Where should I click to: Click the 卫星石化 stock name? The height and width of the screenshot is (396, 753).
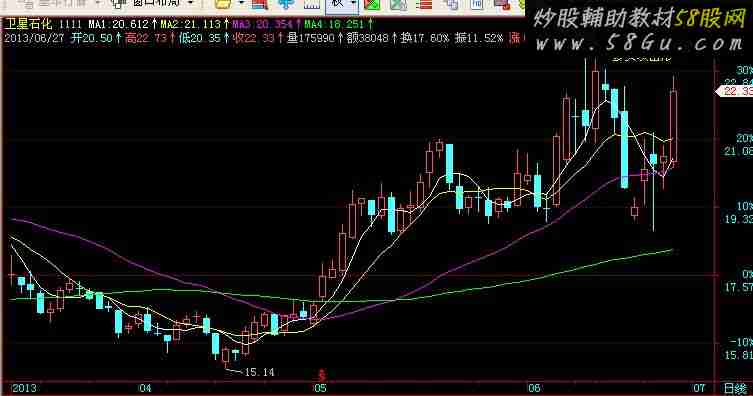(x=28, y=24)
